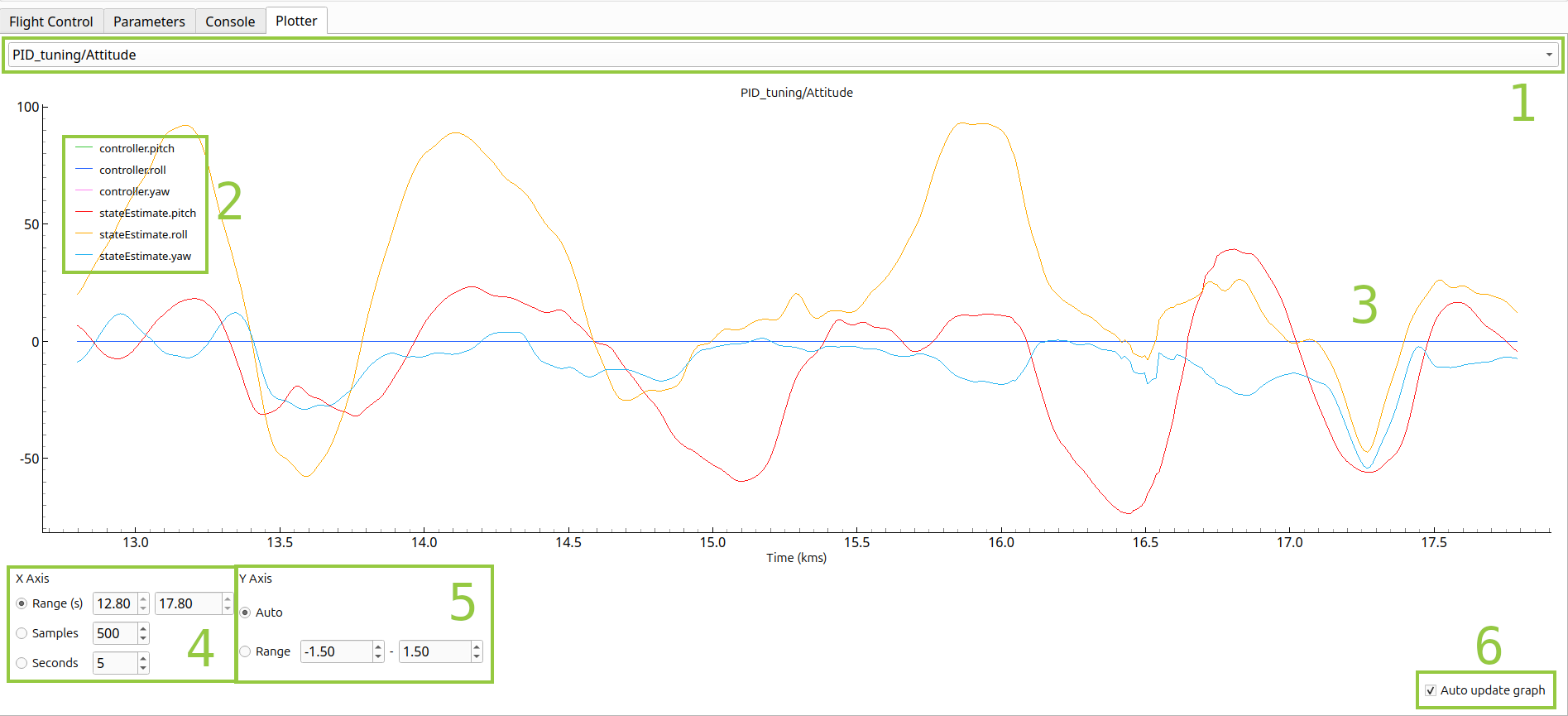Viewport: 1568px width, 716px height.
Task: Open the Flight Control tab
Action: pos(51,22)
